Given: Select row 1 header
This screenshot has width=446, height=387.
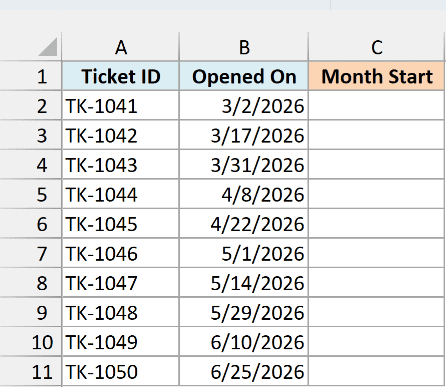Looking at the screenshot, I should click(x=31, y=76).
